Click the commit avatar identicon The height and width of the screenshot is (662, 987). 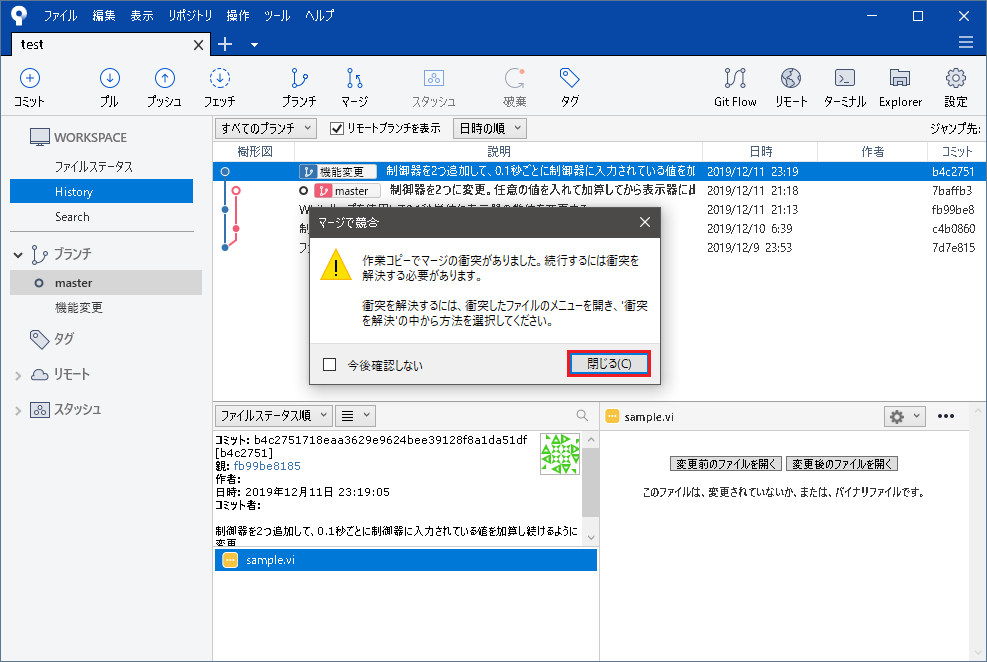tap(560, 454)
